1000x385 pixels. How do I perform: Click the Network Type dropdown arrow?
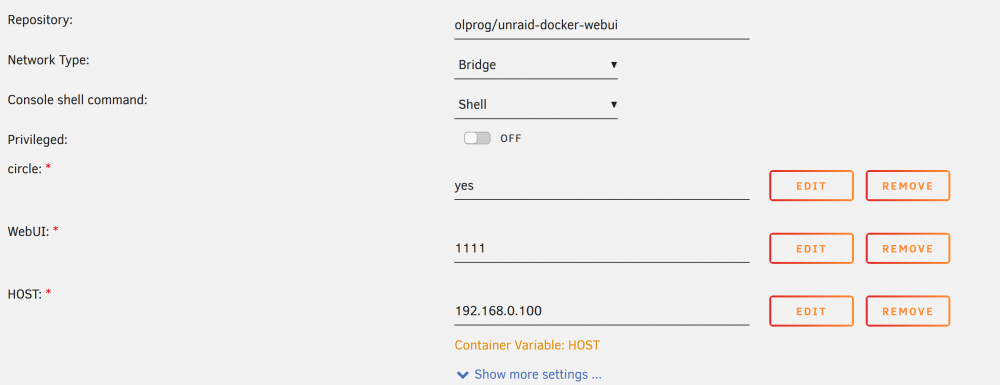pyautogui.click(x=614, y=65)
